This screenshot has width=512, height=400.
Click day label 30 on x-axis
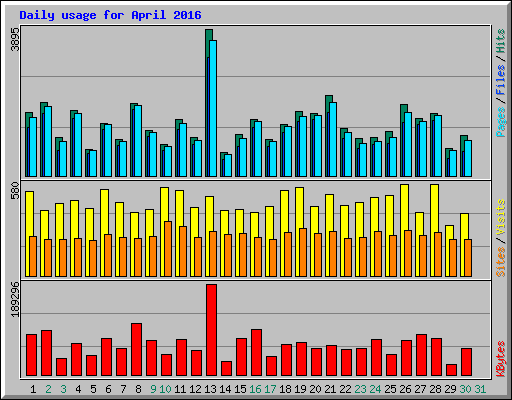pos(465,389)
